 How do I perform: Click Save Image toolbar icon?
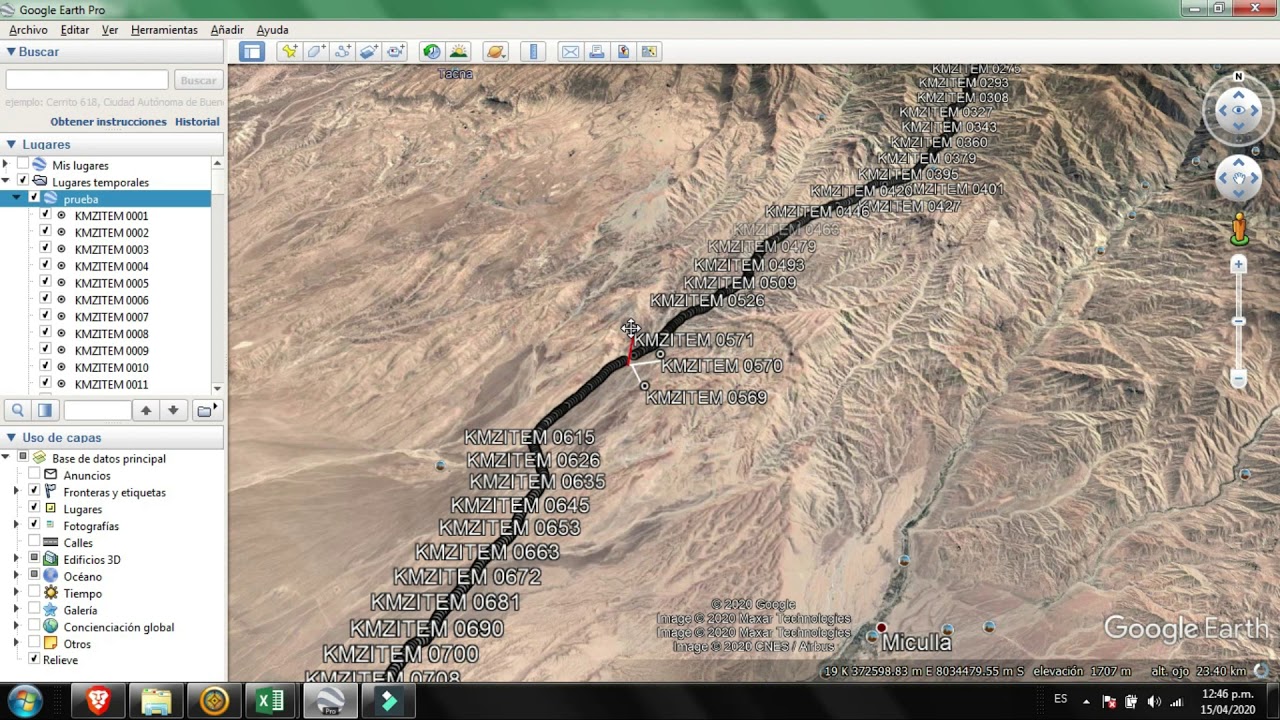623,52
